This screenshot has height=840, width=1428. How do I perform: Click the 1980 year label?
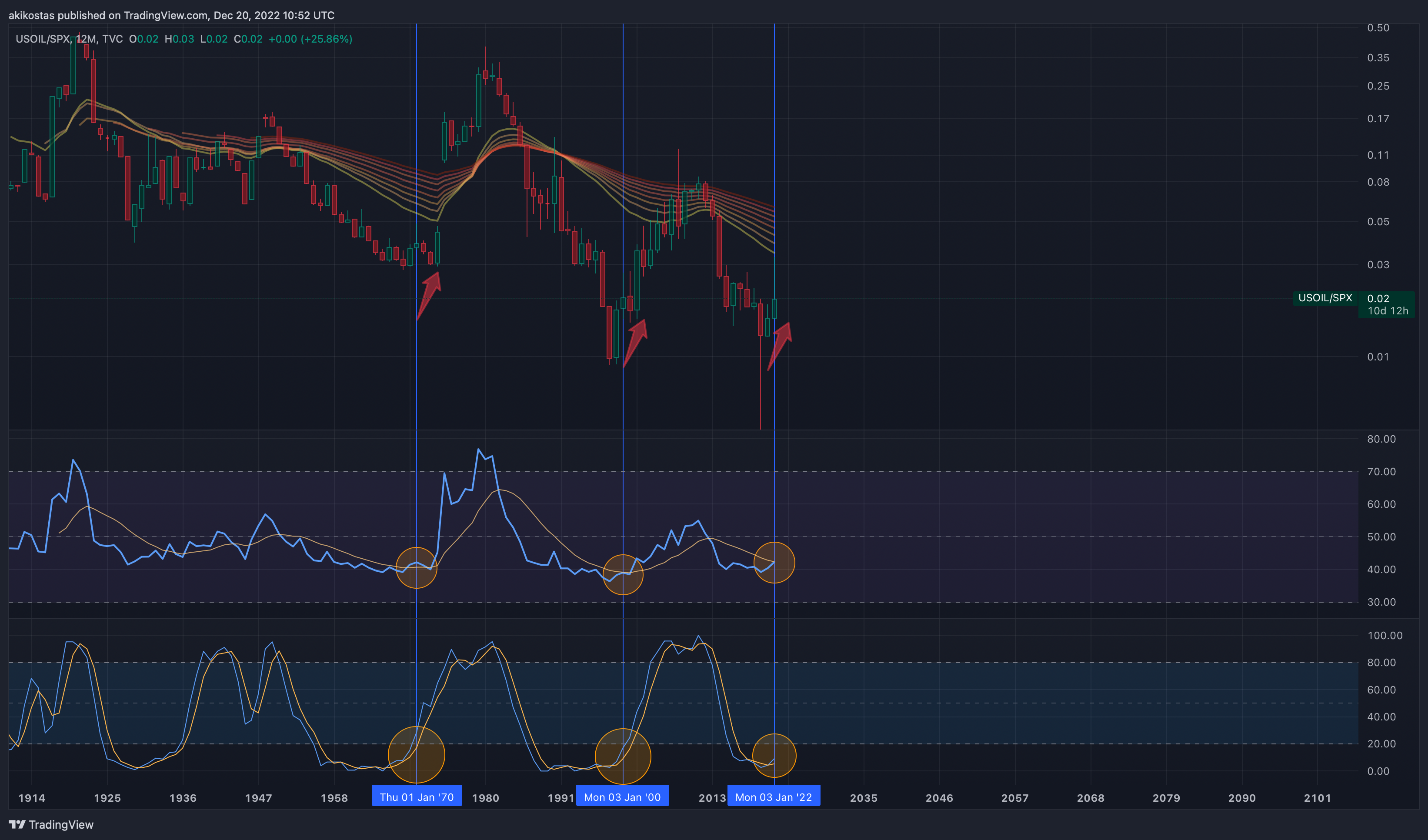[x=486, y=798]
